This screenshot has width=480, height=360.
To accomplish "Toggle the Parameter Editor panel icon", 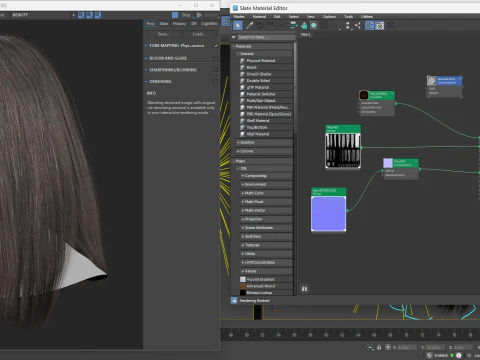I will point(380,25).
